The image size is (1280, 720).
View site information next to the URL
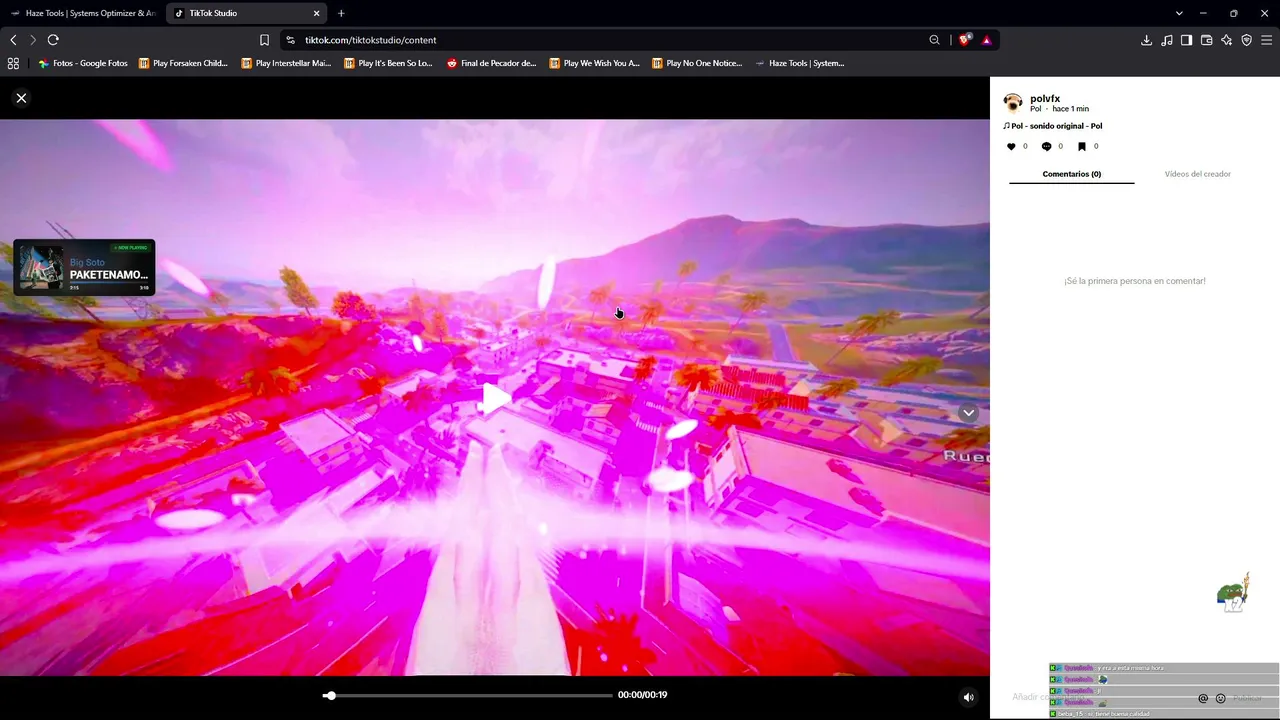point(290,40)
